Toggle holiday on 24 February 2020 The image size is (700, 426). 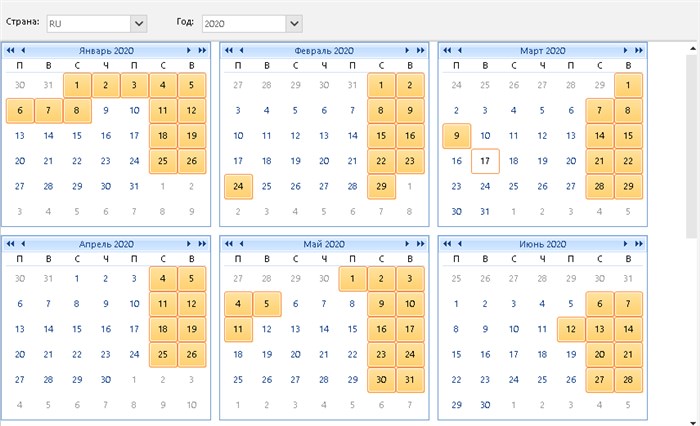238,186
